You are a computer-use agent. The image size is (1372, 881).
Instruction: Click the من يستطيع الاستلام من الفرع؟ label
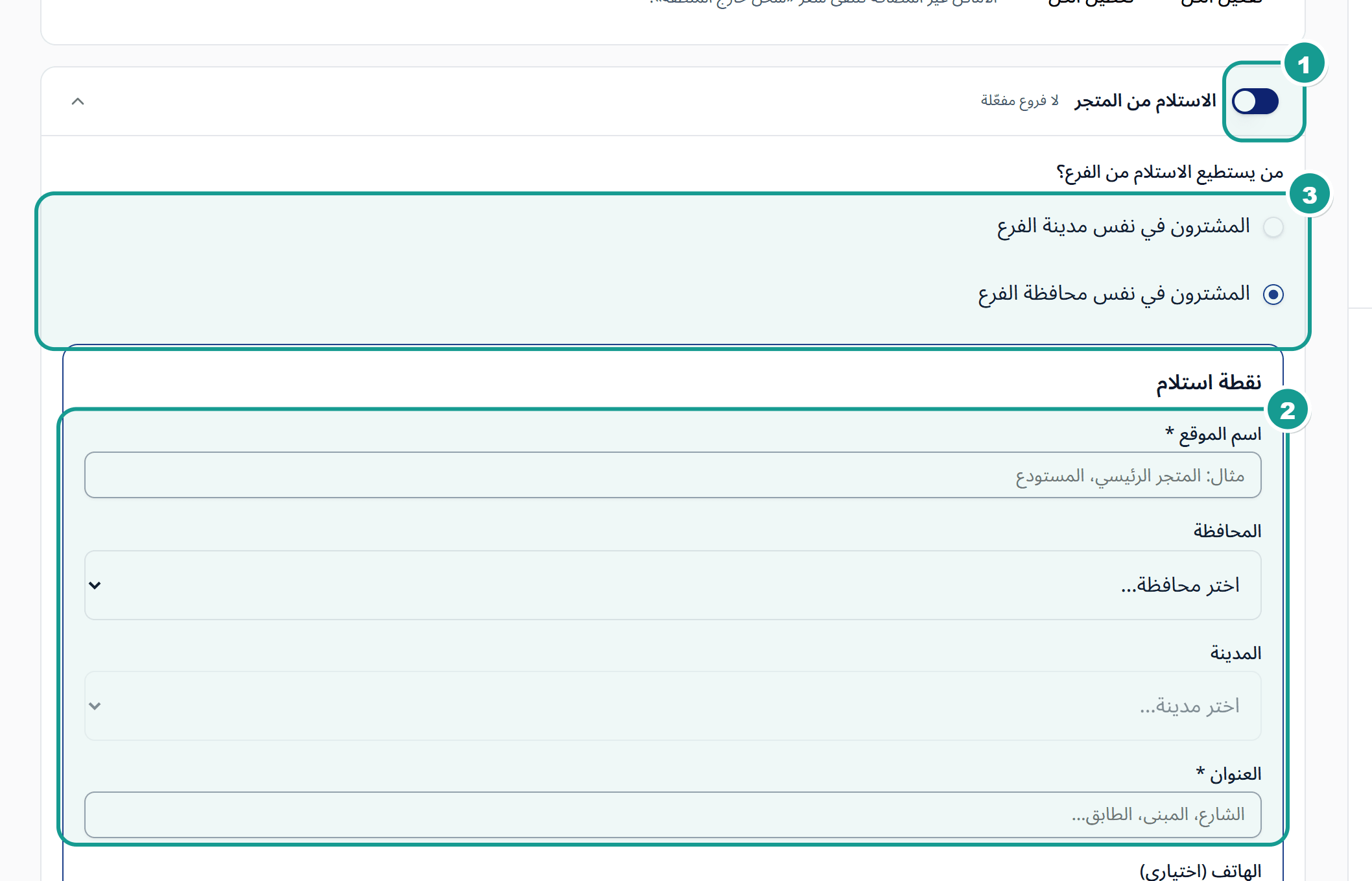(x=1170, y=173)
